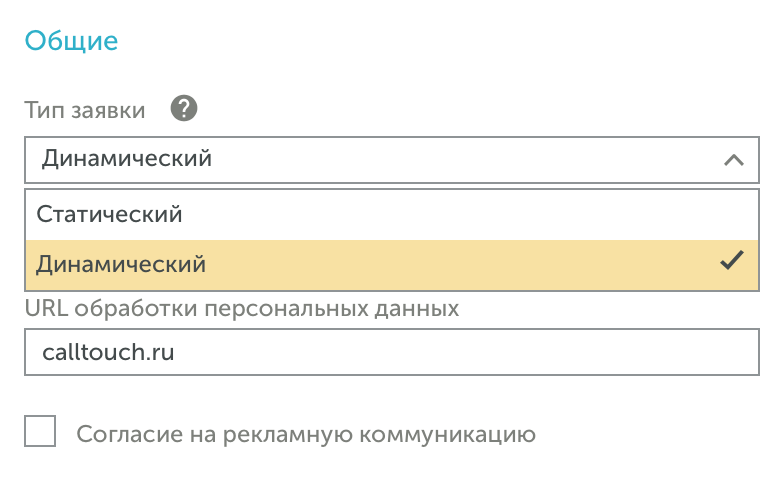Open help for Тип заявки
Screen dimensions: 776x488
pyautogui.click(x=184, y=109)
